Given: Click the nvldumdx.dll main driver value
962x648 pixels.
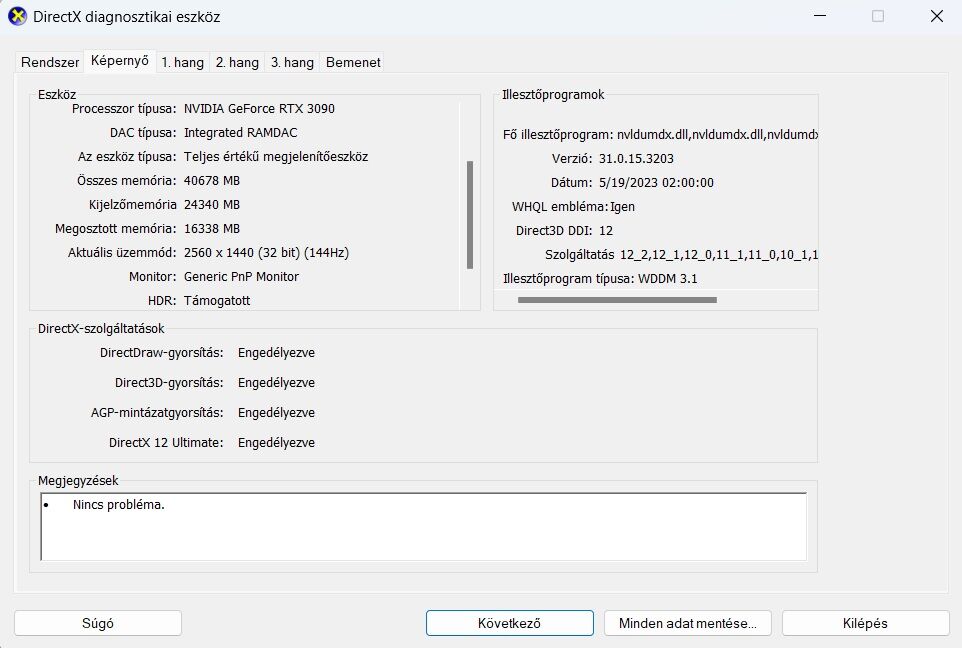Looking at the screenshot, I should click(x=717, y=134).
